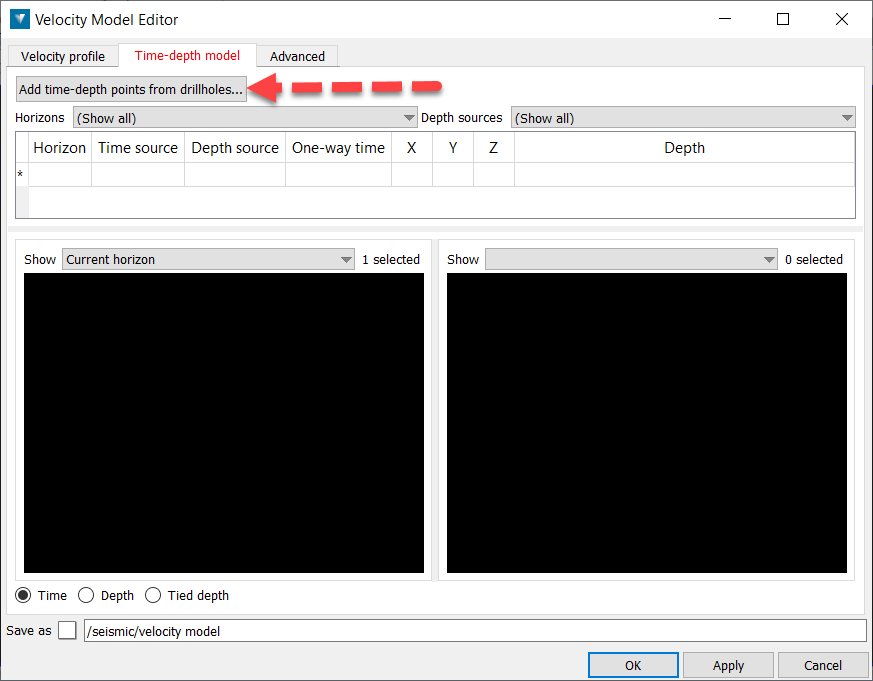
Task: Maximize the Velocity Model Editor window
Action: pyautogui.click(x=783, y=19)
